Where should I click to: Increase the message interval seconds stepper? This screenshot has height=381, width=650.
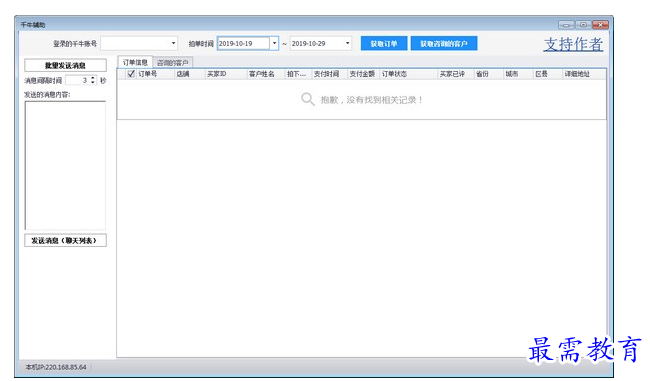click(93, 78)
